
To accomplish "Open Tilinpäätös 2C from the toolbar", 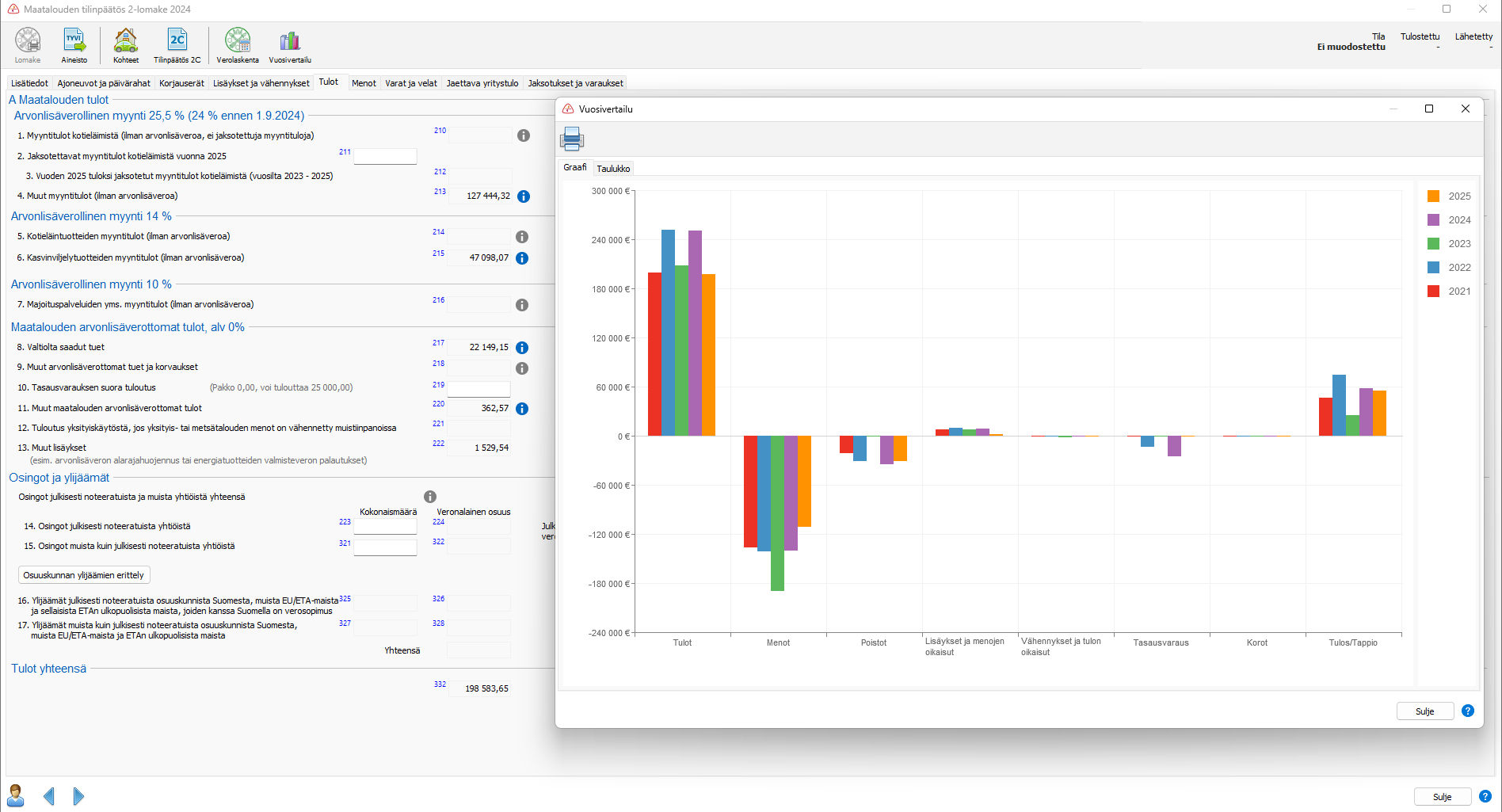I will (x=177, y=44).
